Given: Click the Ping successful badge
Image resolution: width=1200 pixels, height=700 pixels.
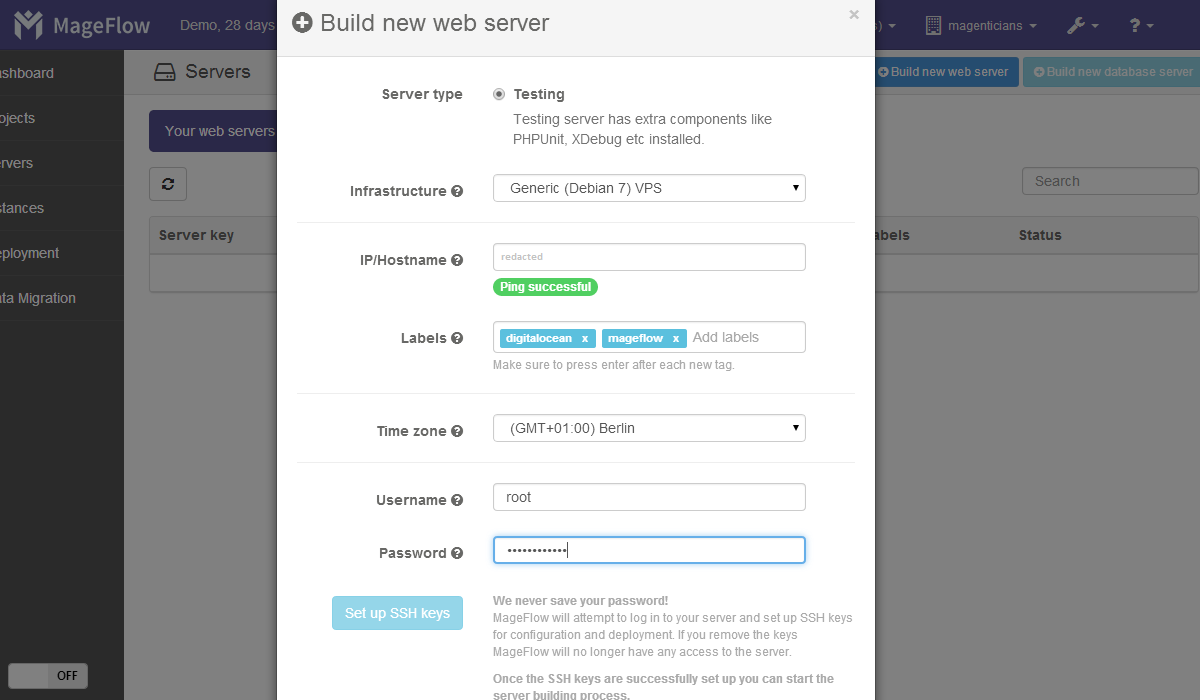Looking at the screenshot, I should coord(545,287).
